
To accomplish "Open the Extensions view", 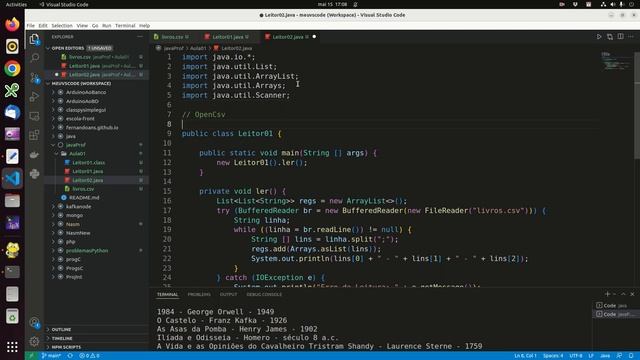I will click(34, 135).
